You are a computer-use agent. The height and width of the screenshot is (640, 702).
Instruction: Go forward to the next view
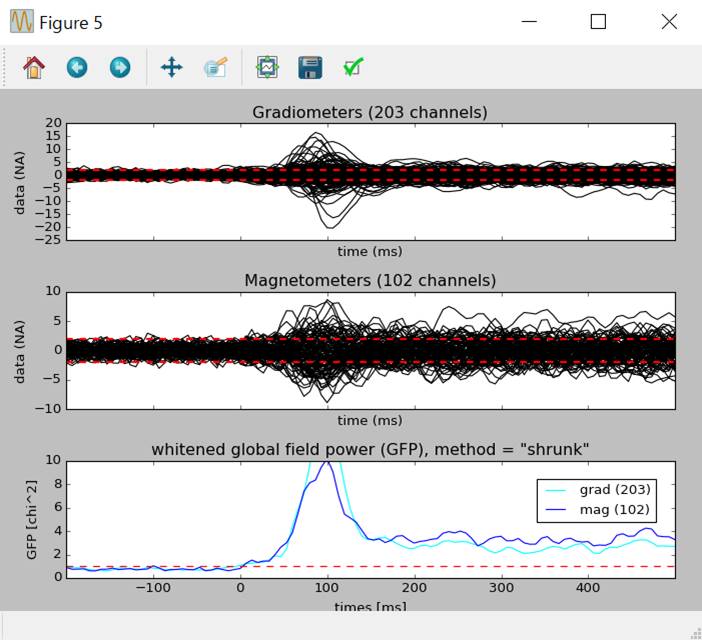click(x=119, y=67)
